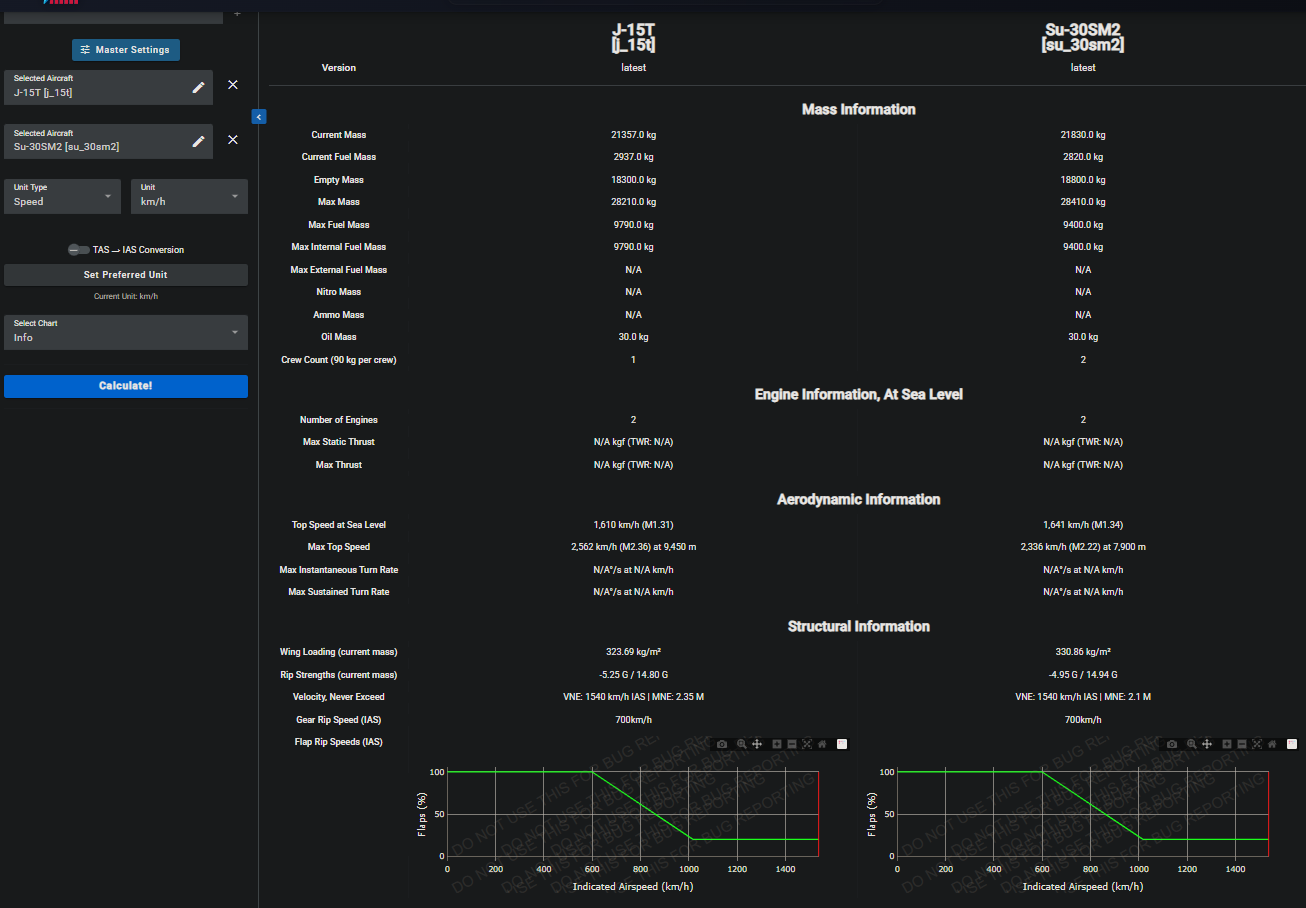
Task: Remove the J-15T aircraft with X
Action: [233, 85]
